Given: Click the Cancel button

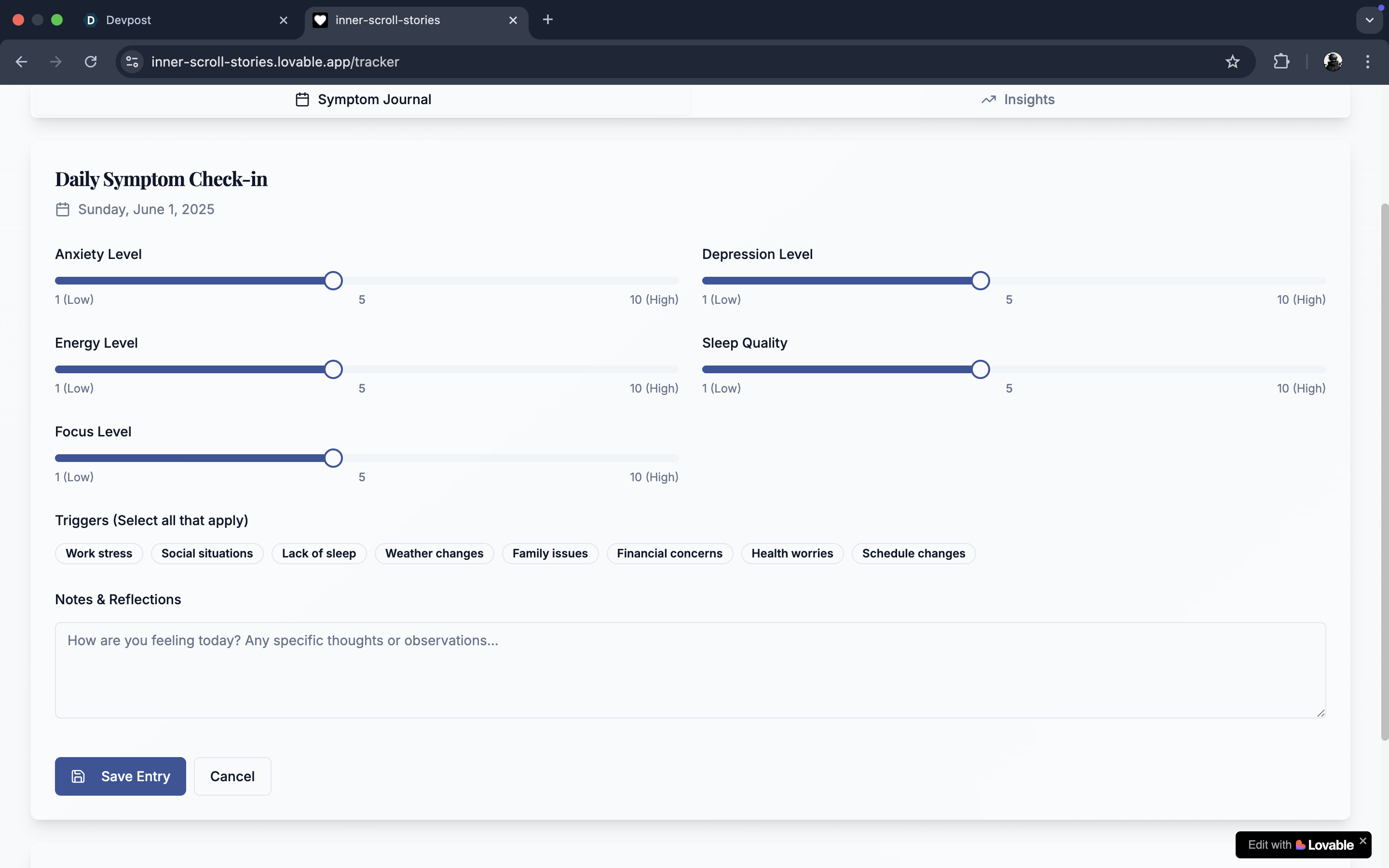Looking at the screenshot, I should coord(232,776).
